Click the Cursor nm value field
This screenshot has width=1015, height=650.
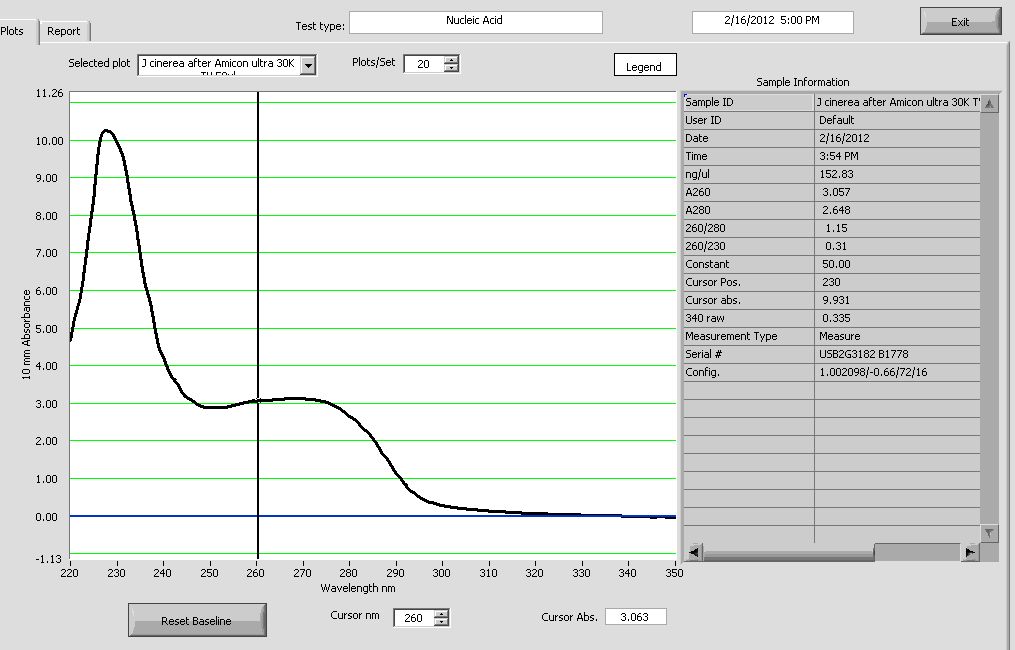tap(413, 618)
